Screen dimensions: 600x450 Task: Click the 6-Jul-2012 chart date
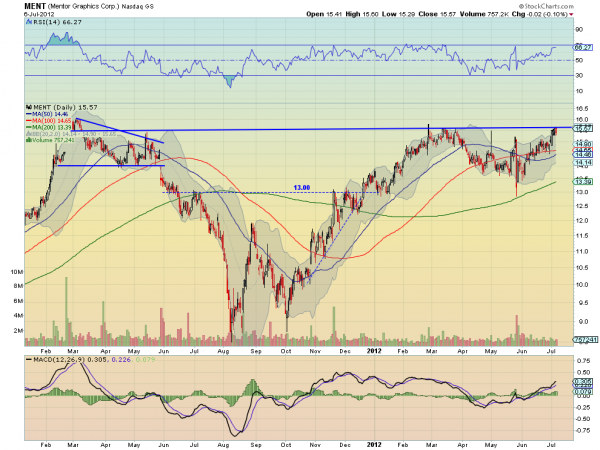point(39,14)
